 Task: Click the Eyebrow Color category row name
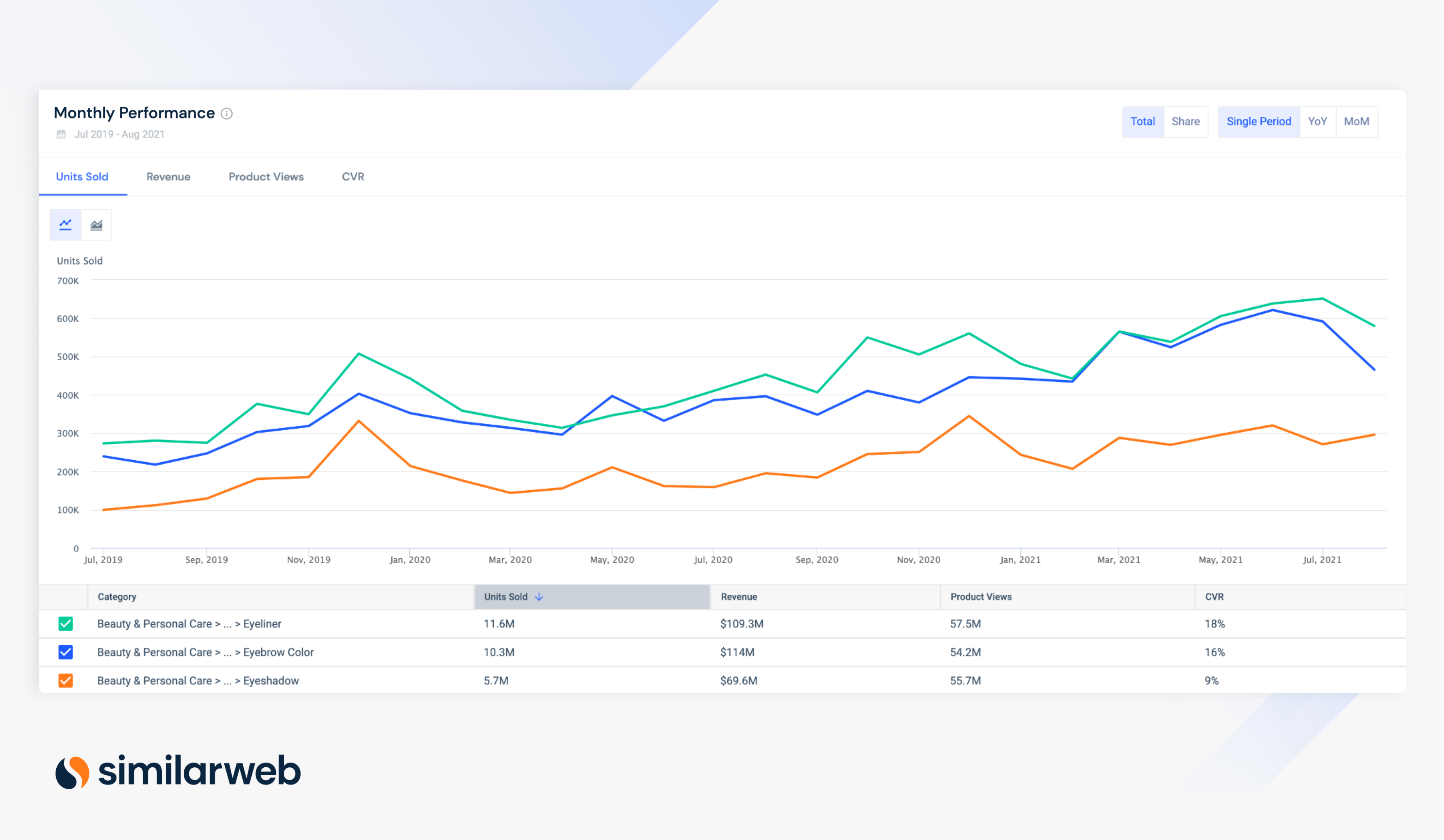[x=205, y=652]
